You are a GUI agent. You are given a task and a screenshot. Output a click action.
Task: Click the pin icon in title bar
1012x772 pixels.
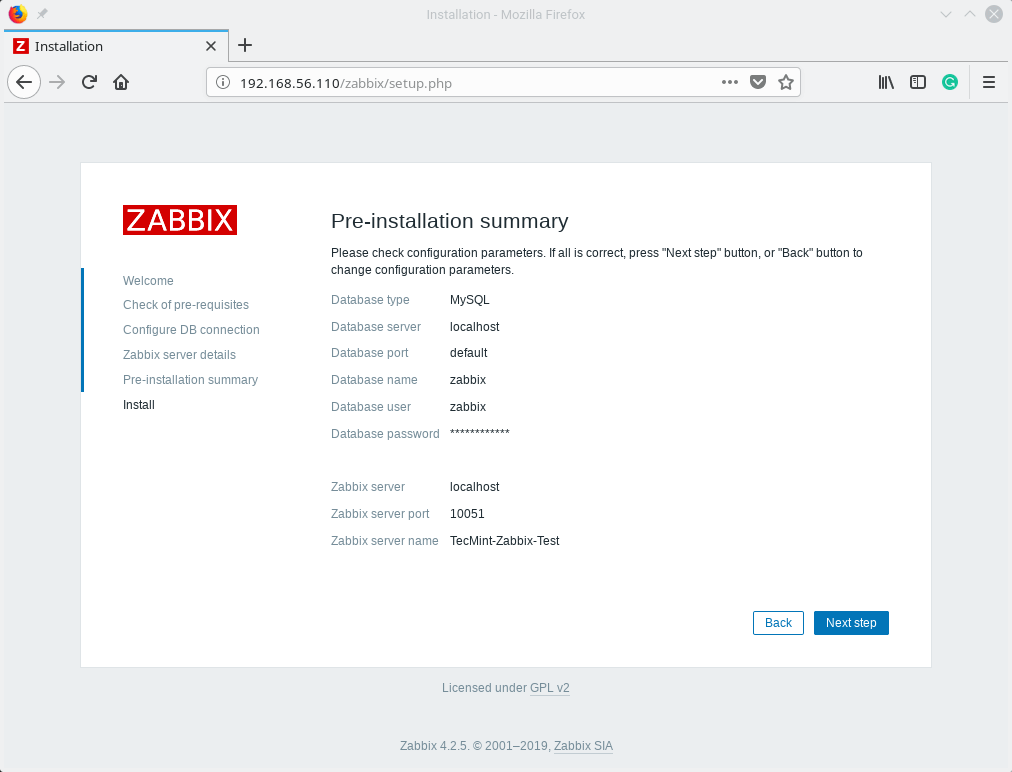[42, 14]
